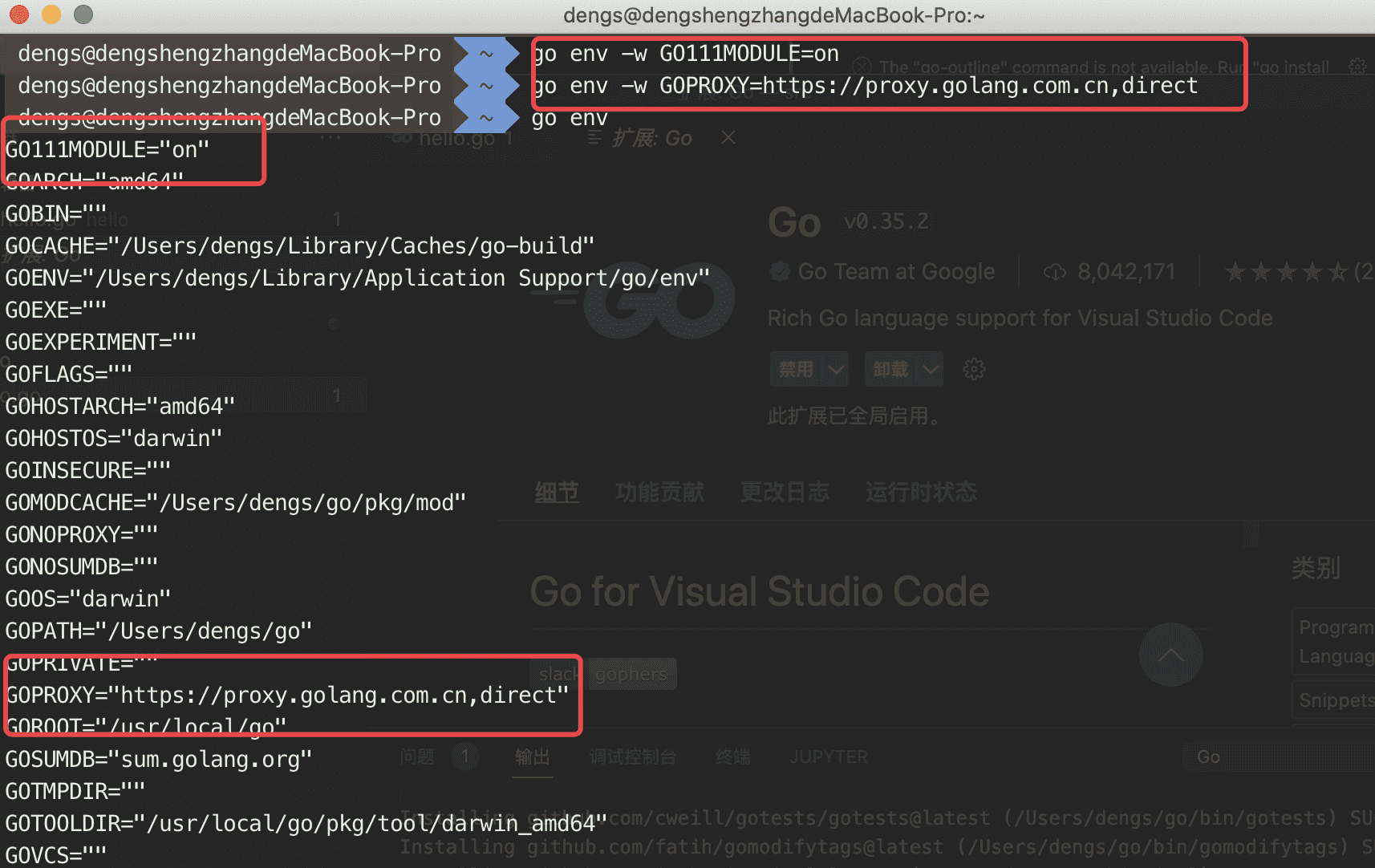Click the more actions ellipsis icon
1375x868 pixels.
[331, 136]
